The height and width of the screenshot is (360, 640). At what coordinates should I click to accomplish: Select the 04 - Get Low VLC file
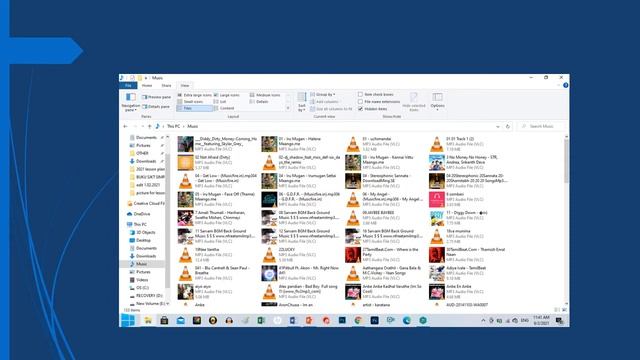[217, 181]
